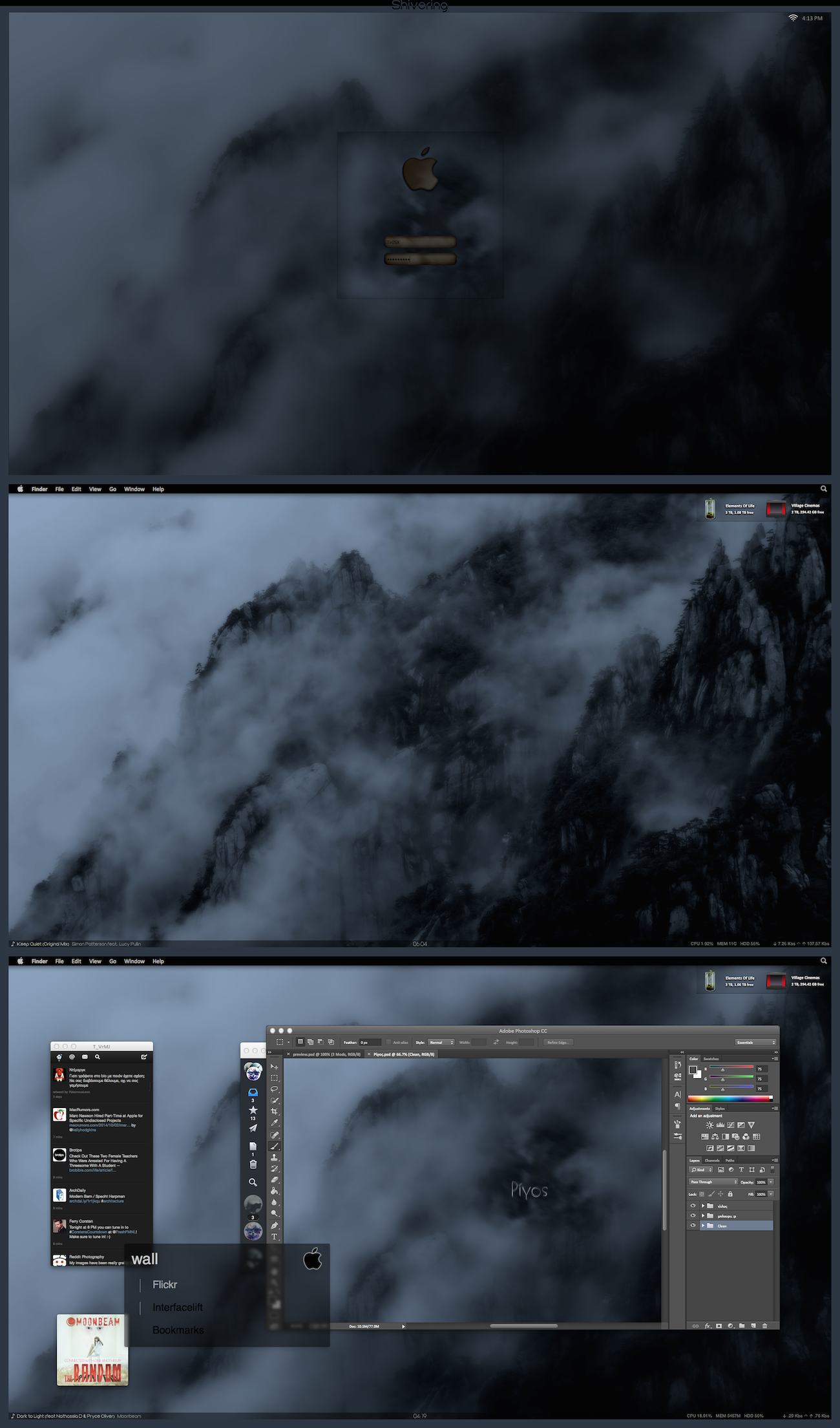Switch to the Swatches tab
840x1428 pixels.
[711, 1059]
